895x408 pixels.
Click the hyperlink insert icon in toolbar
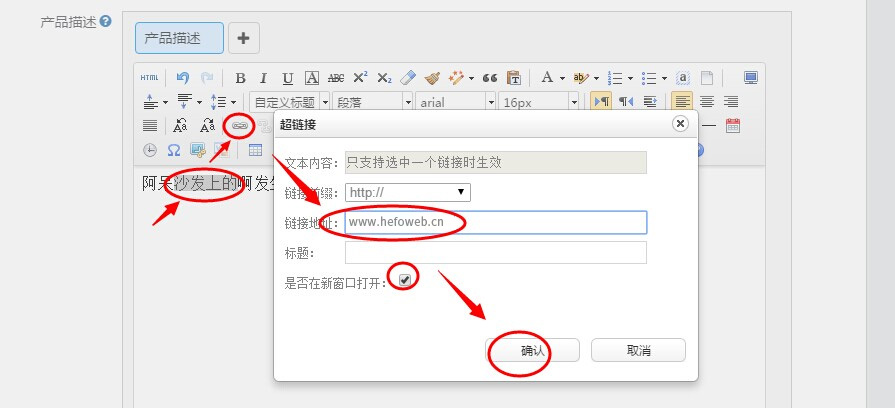click(x=239, y=126)
